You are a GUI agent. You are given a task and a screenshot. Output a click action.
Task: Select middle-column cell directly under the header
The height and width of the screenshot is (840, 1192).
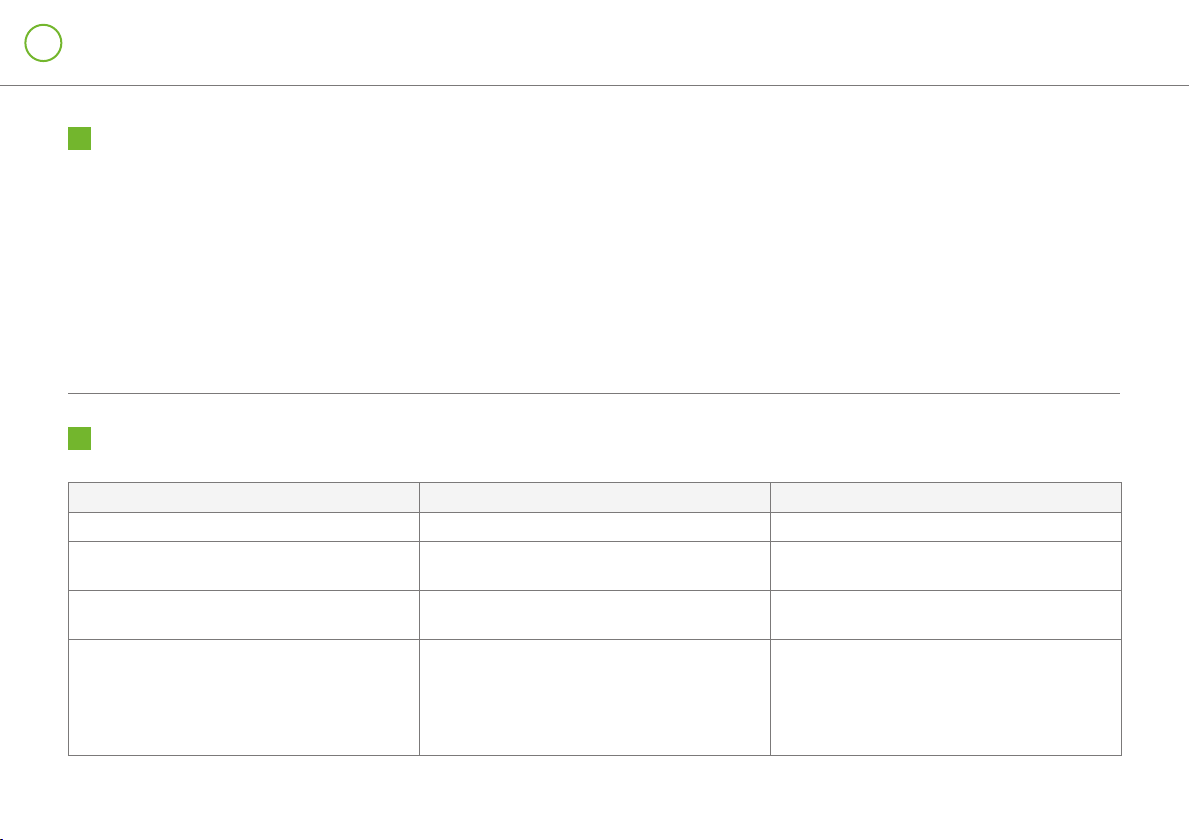[x=594, y=527]
